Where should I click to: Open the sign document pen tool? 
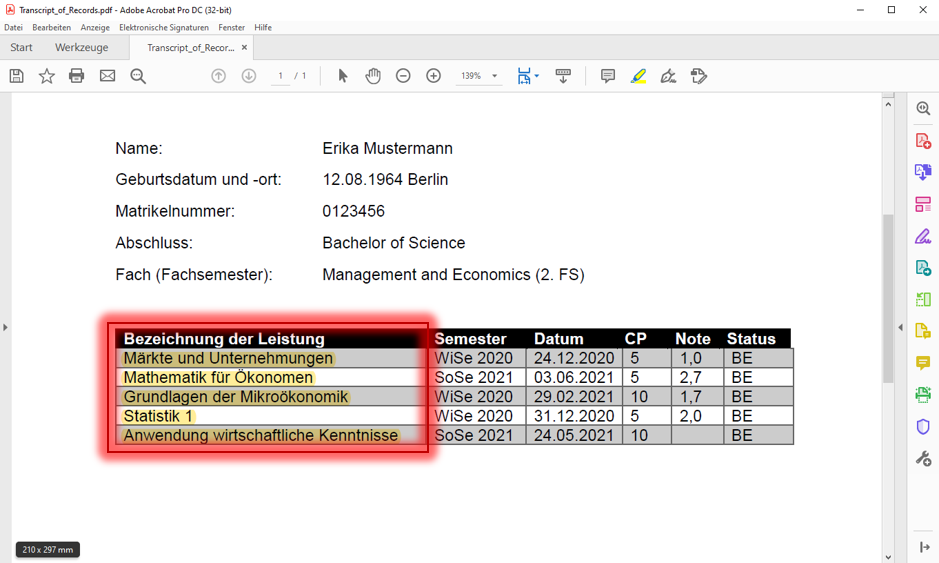coord(668,76)
